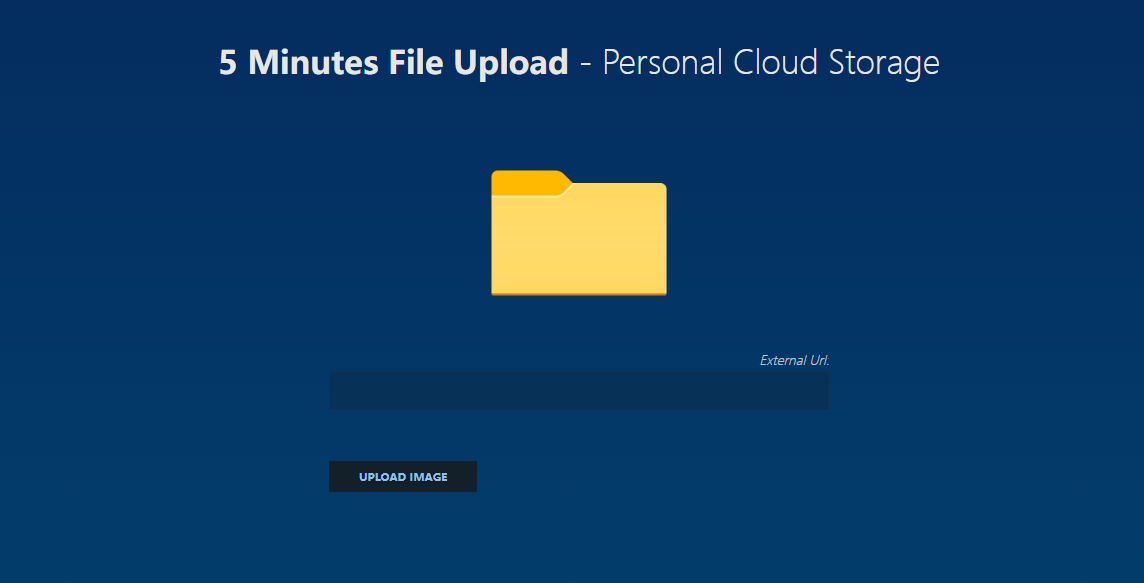Click the Personal Cloud Storage subtitle

(770, 63)
